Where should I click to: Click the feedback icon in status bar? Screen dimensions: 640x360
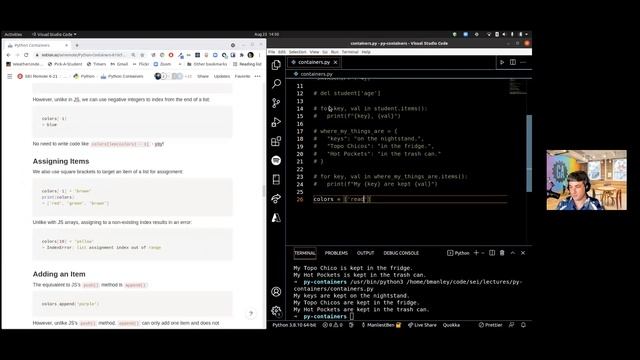pos(511,325)
